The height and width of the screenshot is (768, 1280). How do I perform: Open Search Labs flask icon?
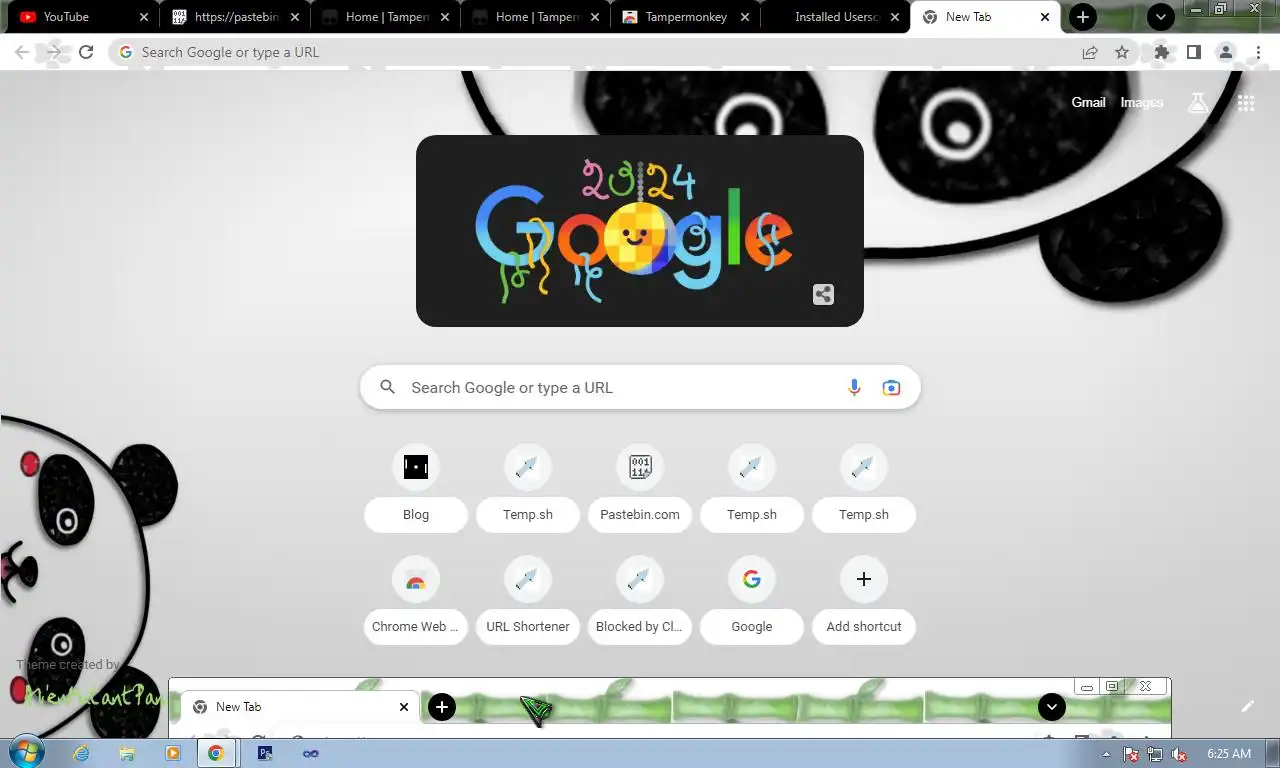click(1198, 102)
